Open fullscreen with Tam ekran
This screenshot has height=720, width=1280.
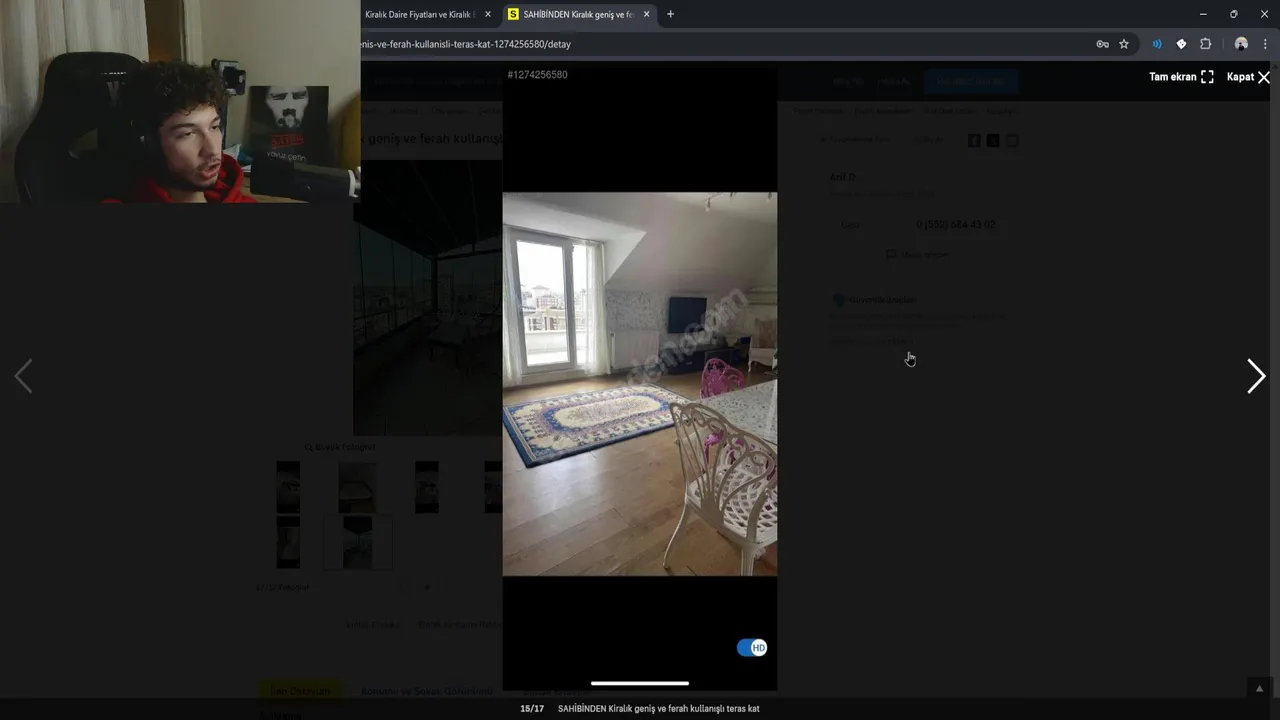click(1181, 77)
